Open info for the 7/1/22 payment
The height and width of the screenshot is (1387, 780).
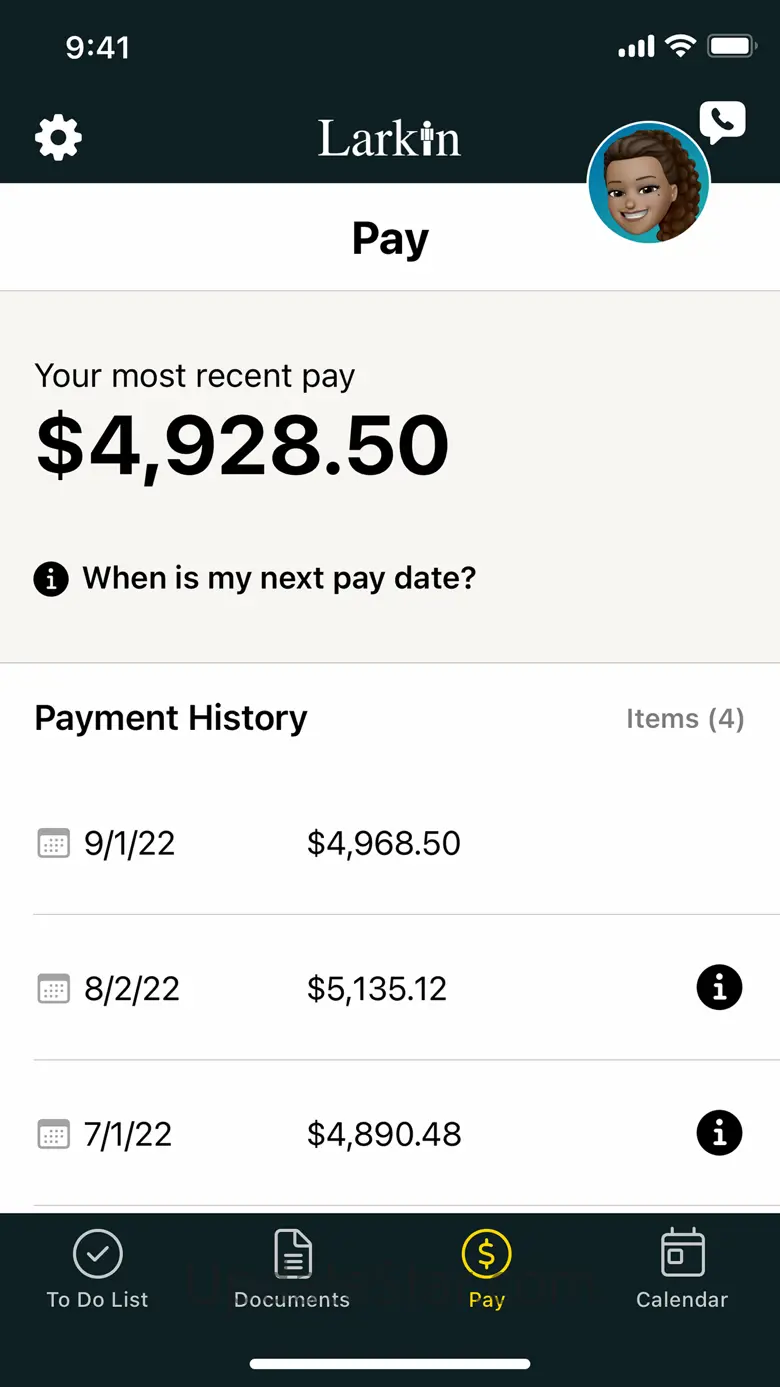click(719, 1134)
